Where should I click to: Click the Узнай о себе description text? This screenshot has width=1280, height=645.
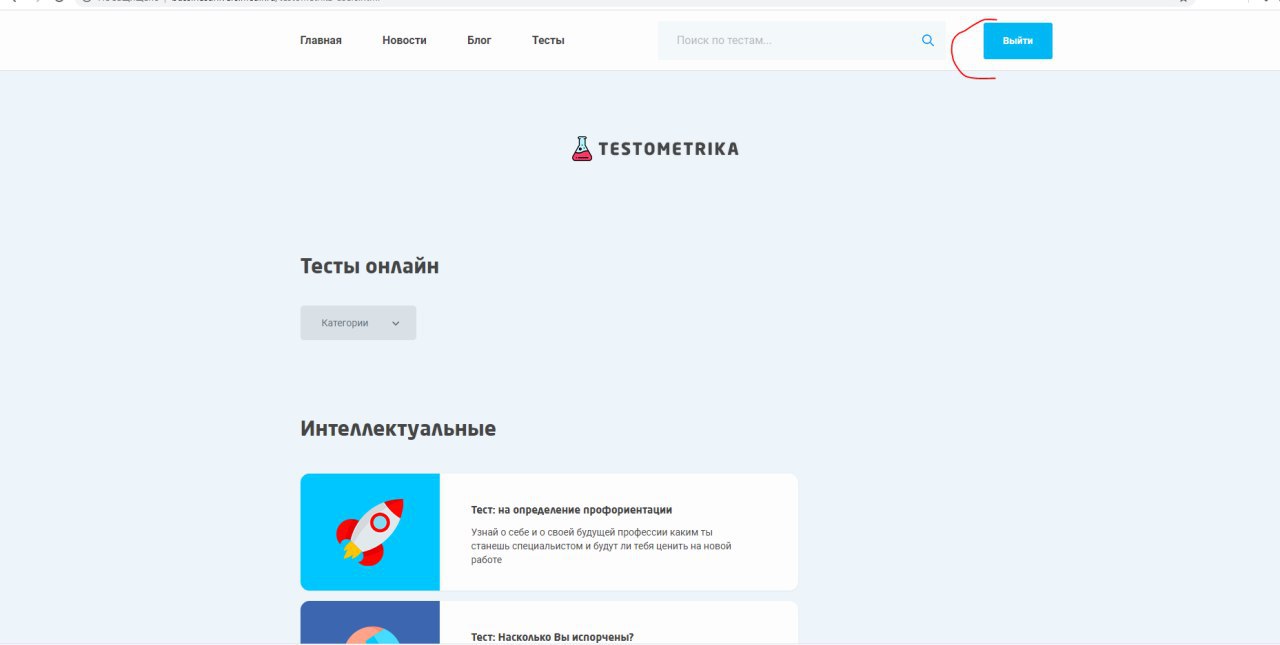tap(601, 546)
